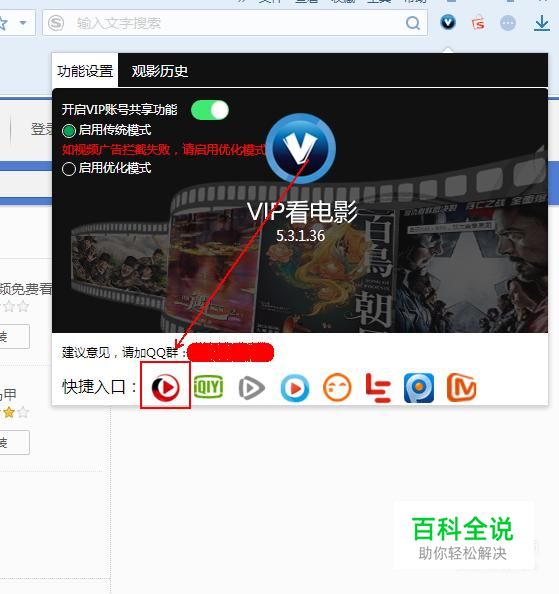Open the Youku (red play) quick-entry icon
The height and width of the screenshot is (594, 559).
(x=166, y=387)
